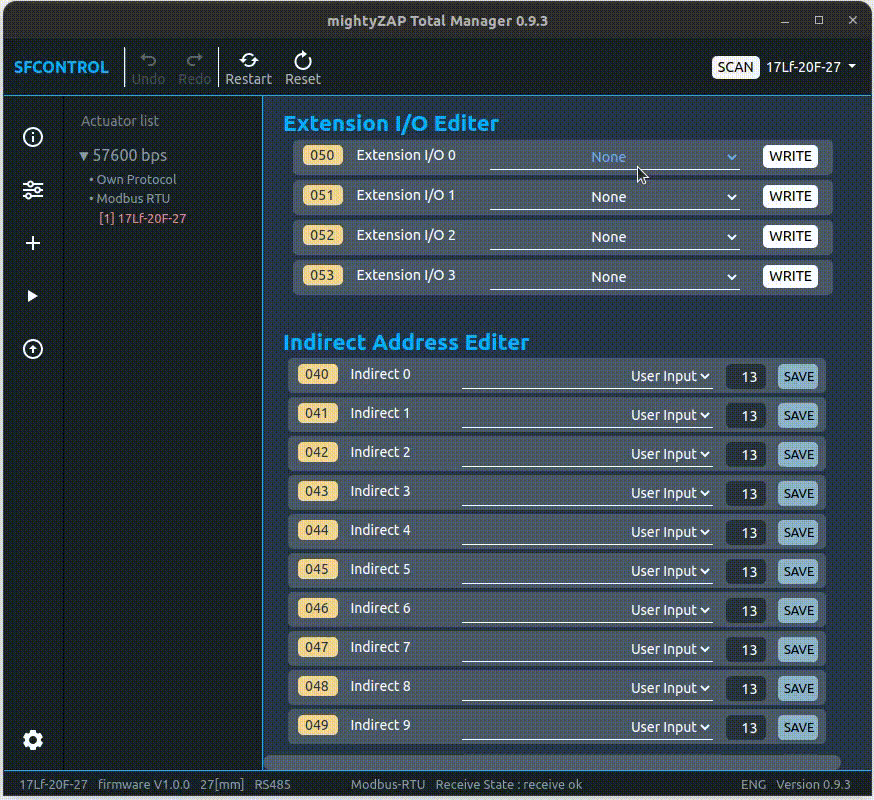Collapse the 57600 bps tree node
The width and height of the screenshot is (874, 800).
(x=85, y=156)
